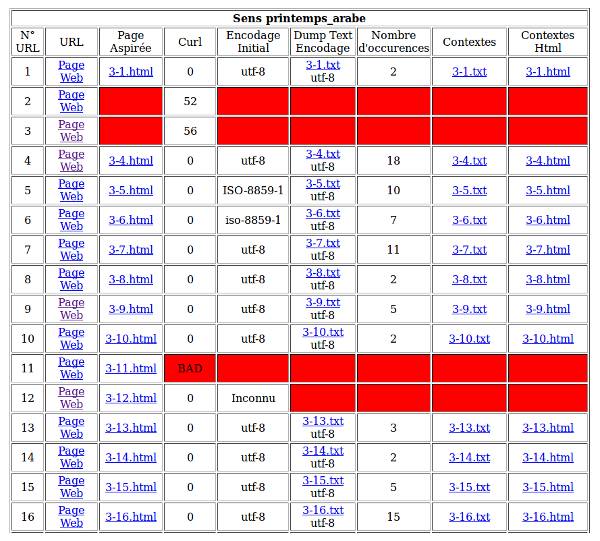The height and width of the screenshot is (541, 600).
Task: Select the red 'BAD' curl cell
Action: (190, 368)
